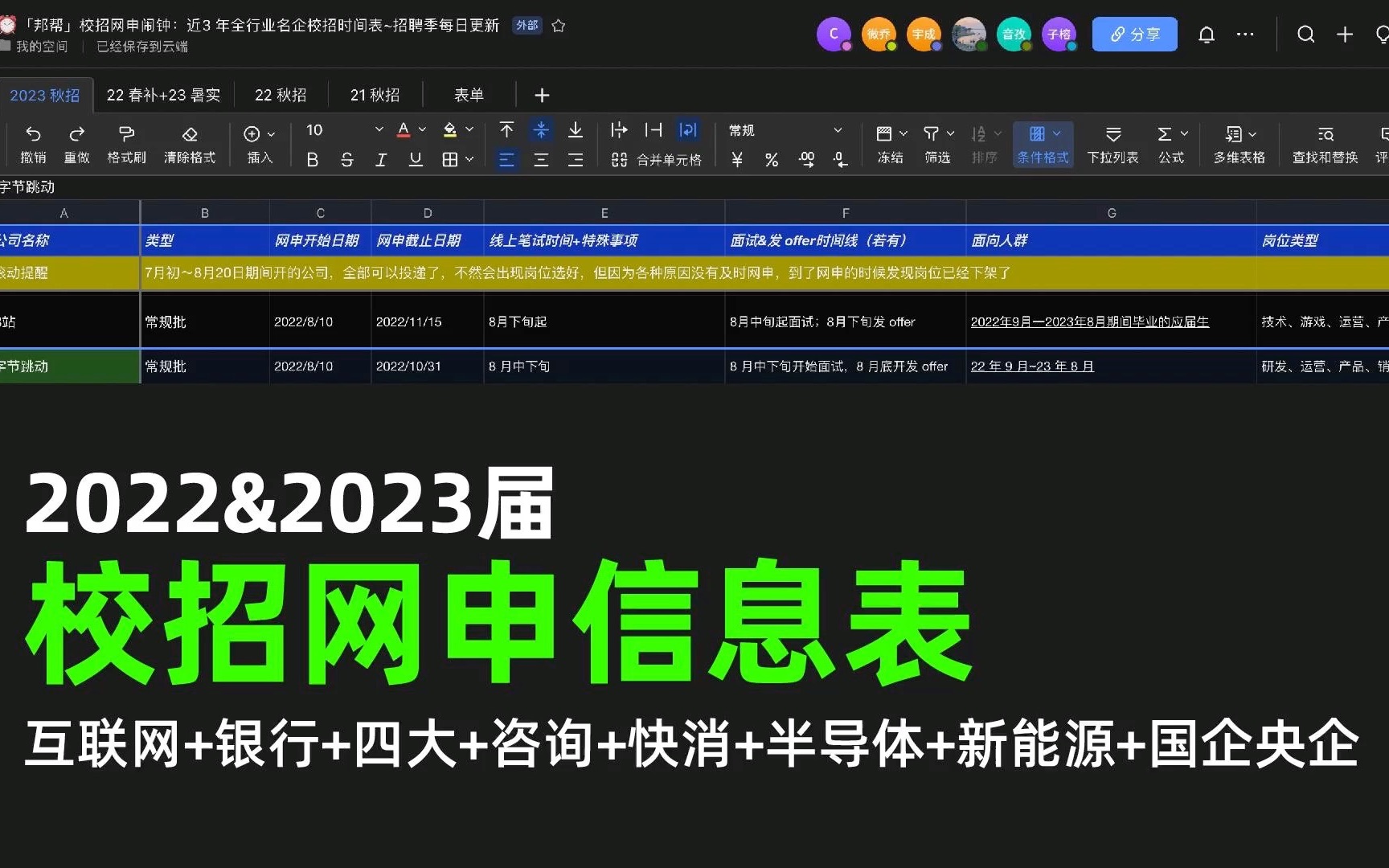Click the plus icon in the top bar

tap(1345, 34)
